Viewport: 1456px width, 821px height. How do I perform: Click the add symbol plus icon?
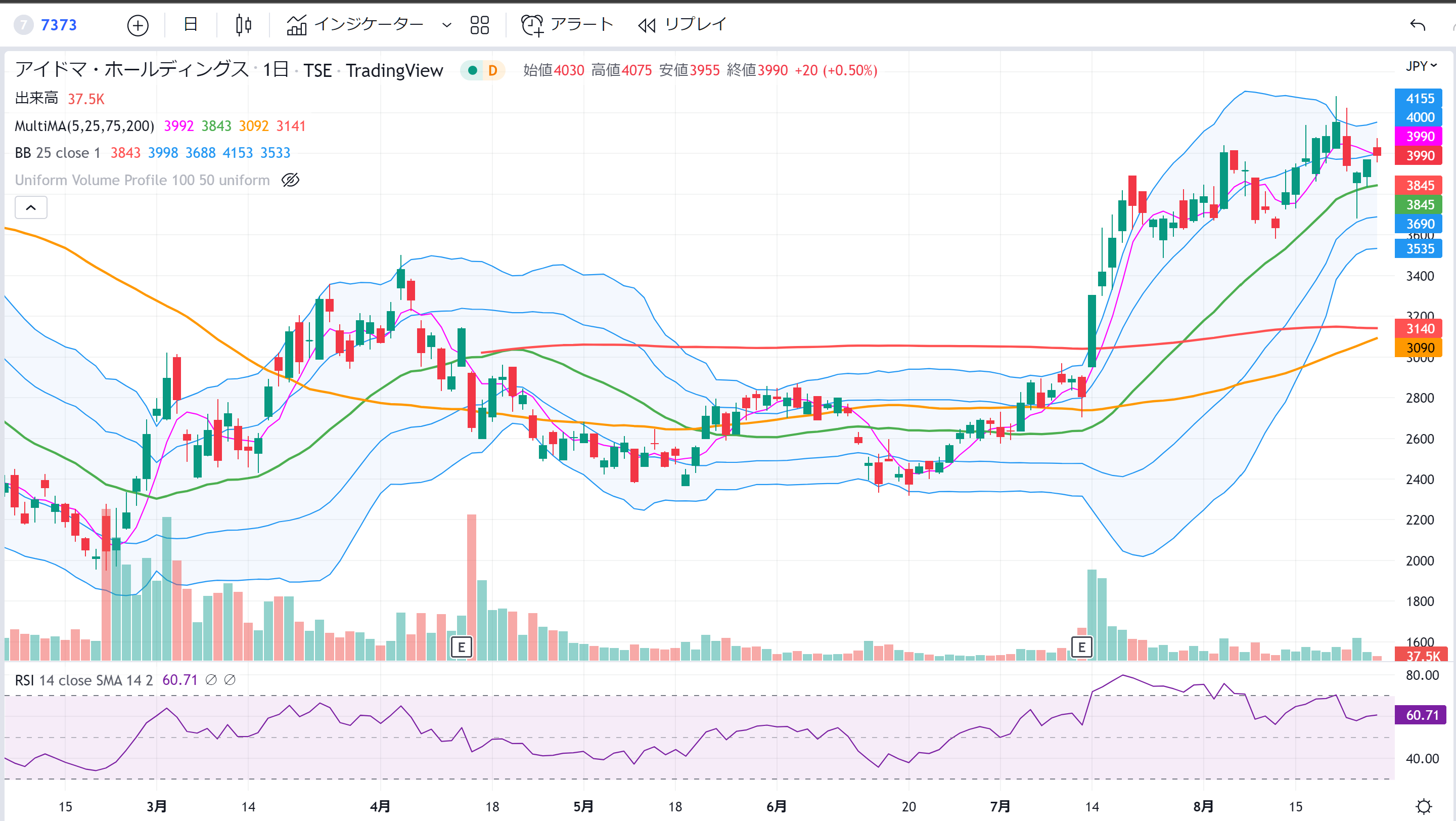[138, 25]
